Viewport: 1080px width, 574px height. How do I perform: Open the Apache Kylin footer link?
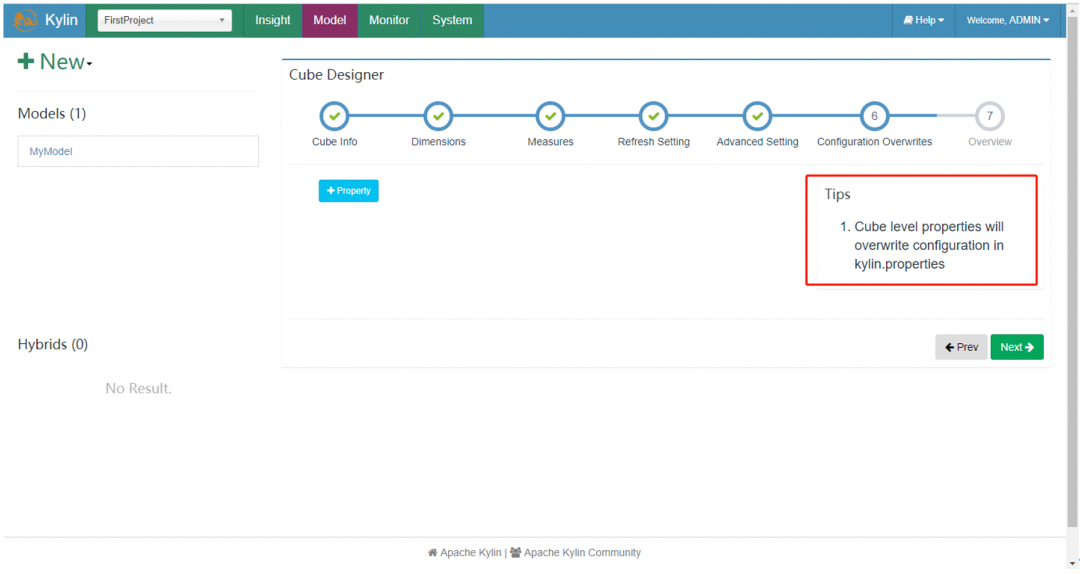(471, 553)
